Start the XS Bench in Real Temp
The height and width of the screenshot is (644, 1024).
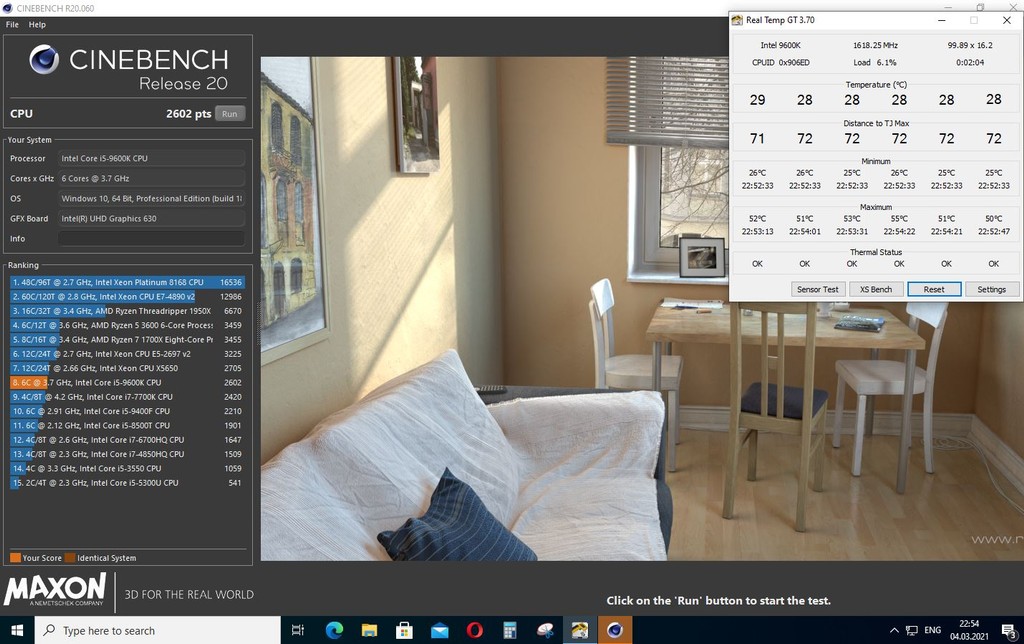(x=875, y=289)
